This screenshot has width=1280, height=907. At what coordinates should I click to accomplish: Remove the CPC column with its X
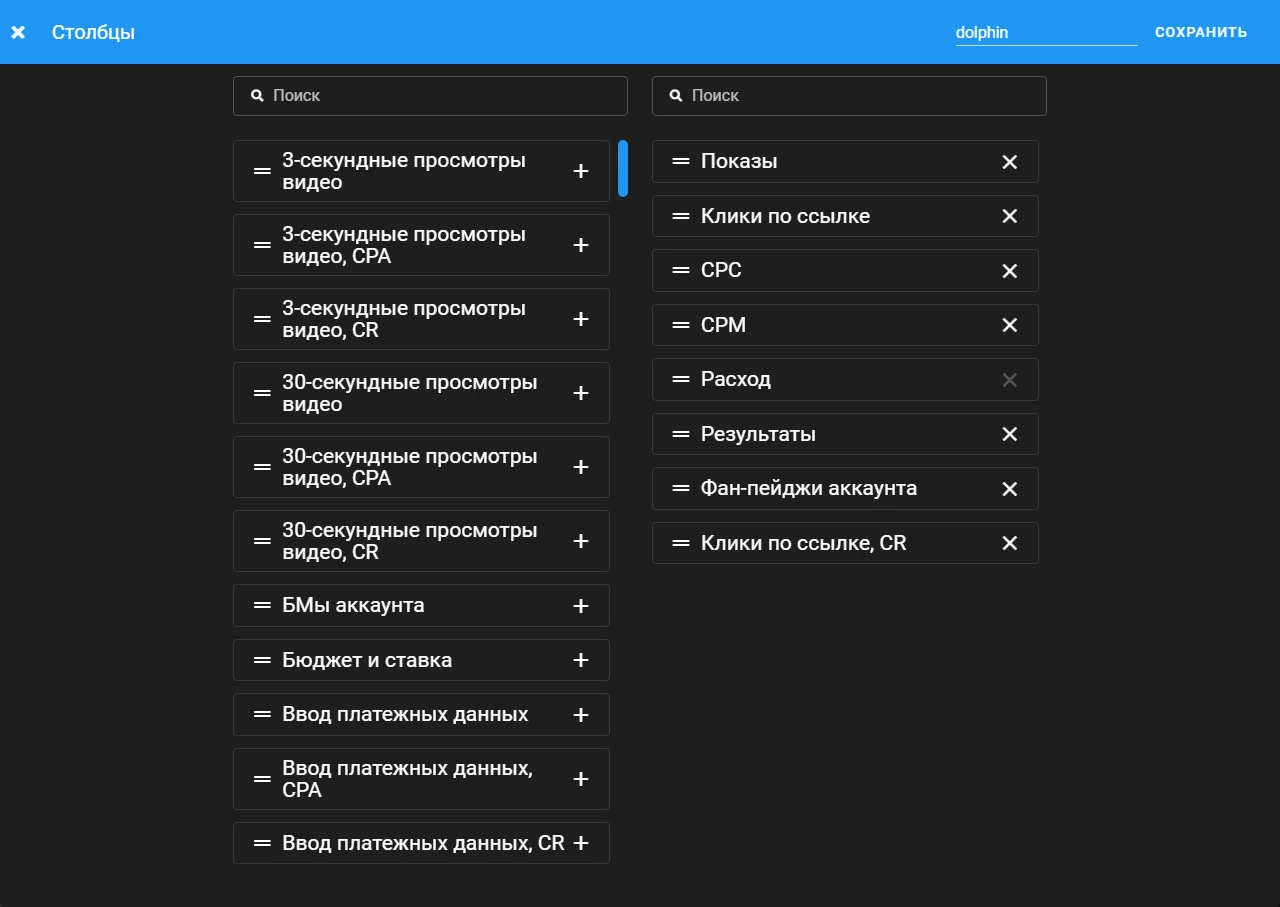click(x=1010, y=271)
